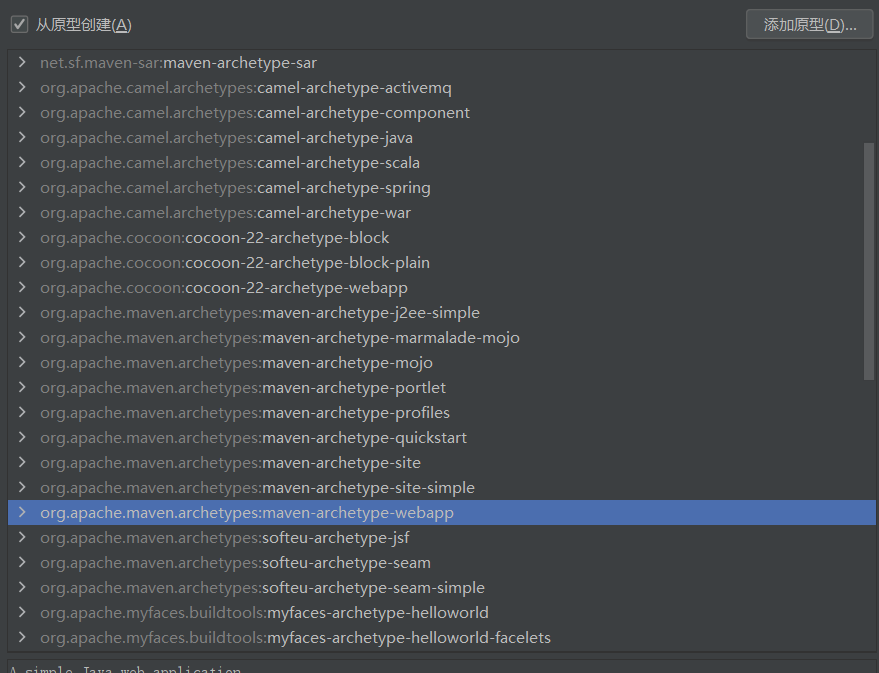Select camel-archetype-scala archetype row

(x=442, y=163)
